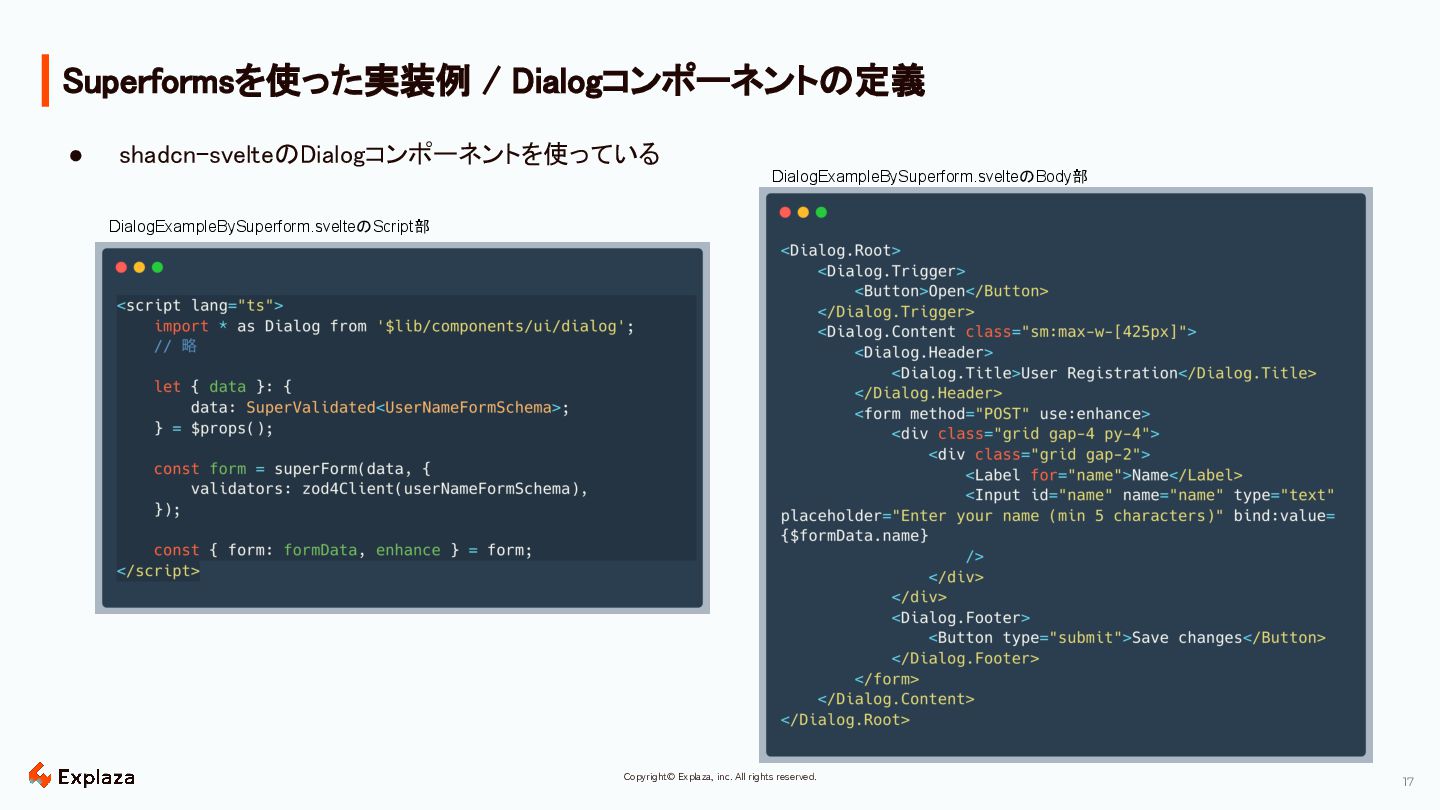1440x810 pixels.
Task: Click the yellow dot in the Script code window
Action: tap(139, 267)
